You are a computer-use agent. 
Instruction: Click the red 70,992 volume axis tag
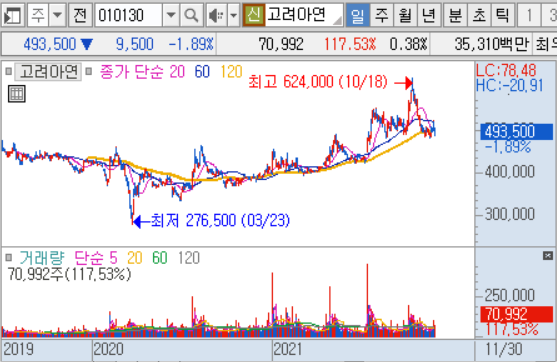coord(517,314)
